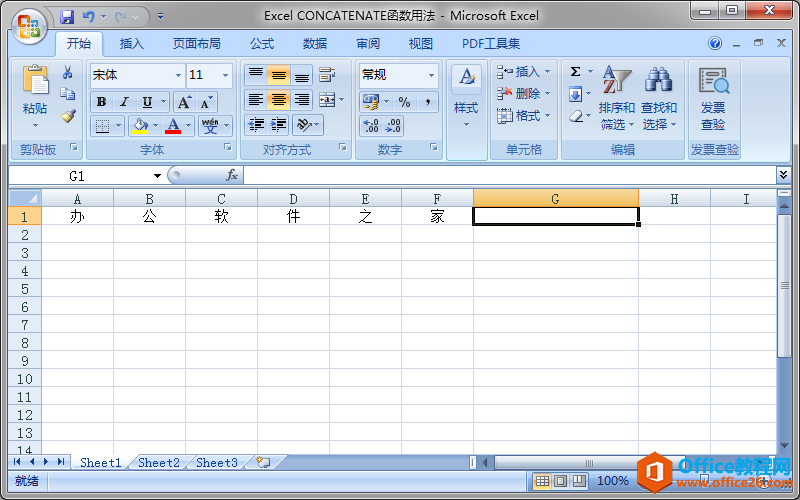Redo the last action
Image resolution: width=800 pixels, height=500 pixels.
(121, 17)
